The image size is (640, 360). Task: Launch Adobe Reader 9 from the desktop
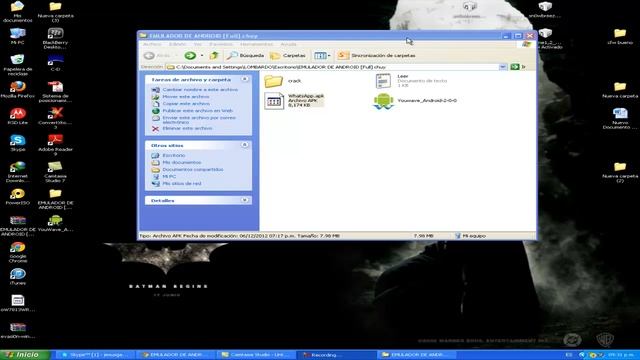[x=55, y=145]
